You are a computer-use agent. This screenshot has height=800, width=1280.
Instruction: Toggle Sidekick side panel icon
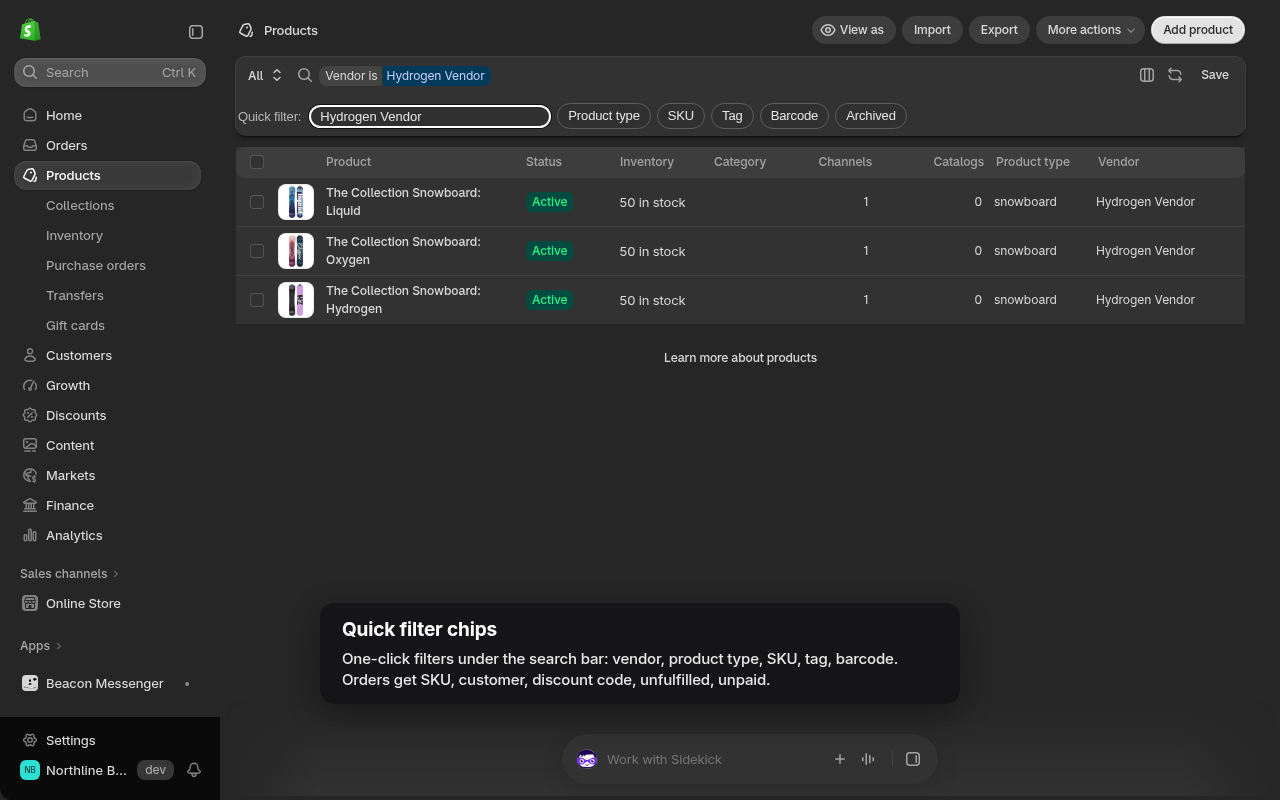(x=913, y=759)
